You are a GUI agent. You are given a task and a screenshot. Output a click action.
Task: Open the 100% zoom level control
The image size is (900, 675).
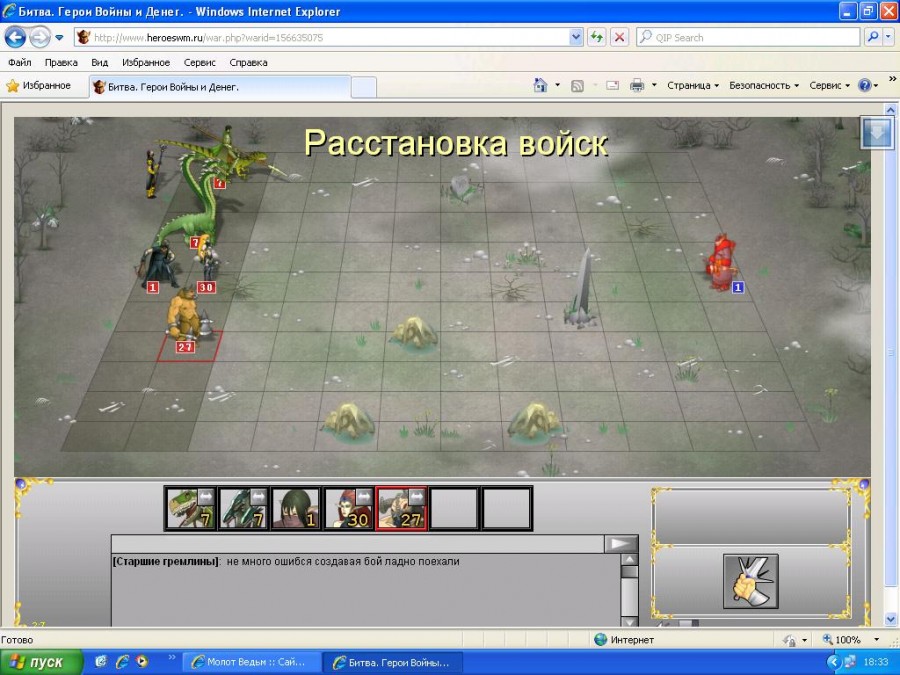click(851, 639)
